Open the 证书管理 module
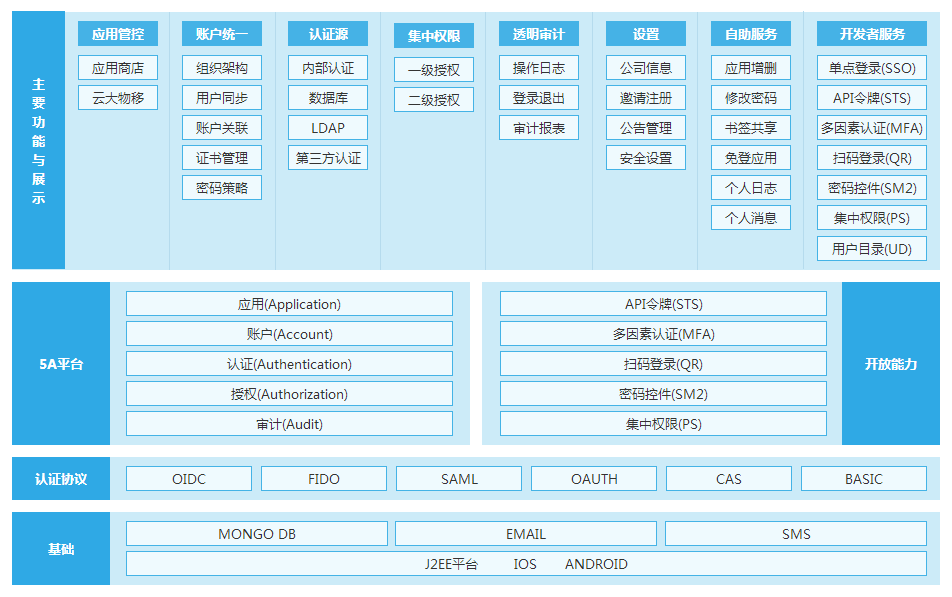Viewport: 952px width, 597px height. (221, 158)
